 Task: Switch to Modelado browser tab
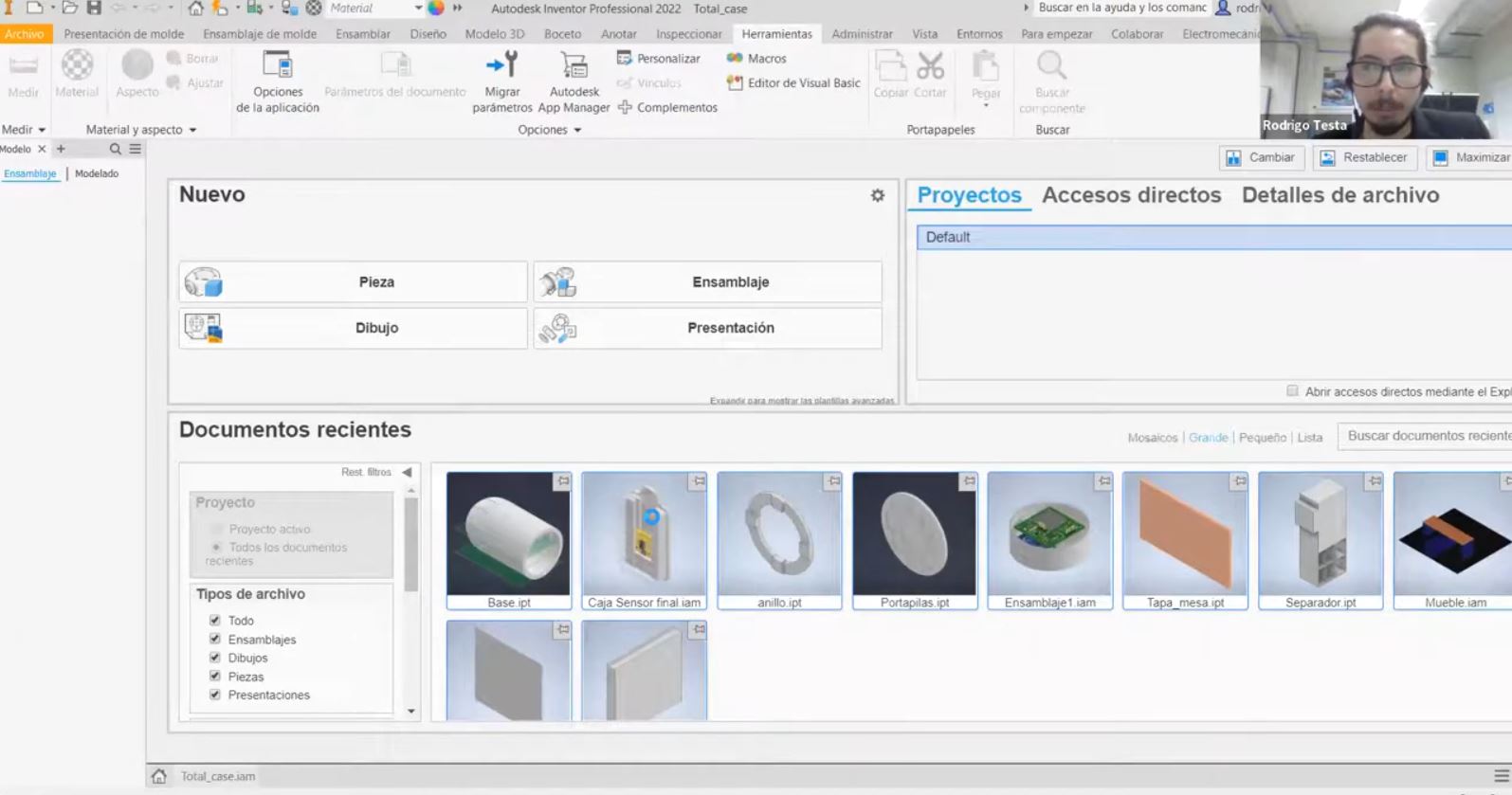point(97,174)
